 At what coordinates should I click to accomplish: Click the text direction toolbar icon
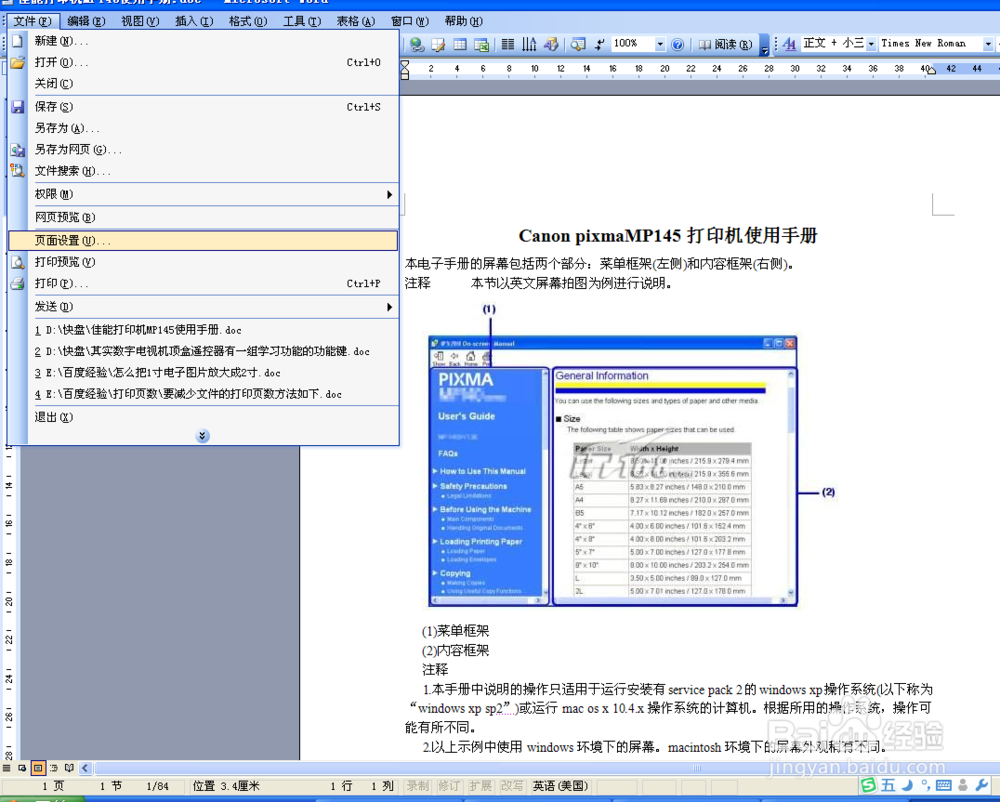pos(529,44)
